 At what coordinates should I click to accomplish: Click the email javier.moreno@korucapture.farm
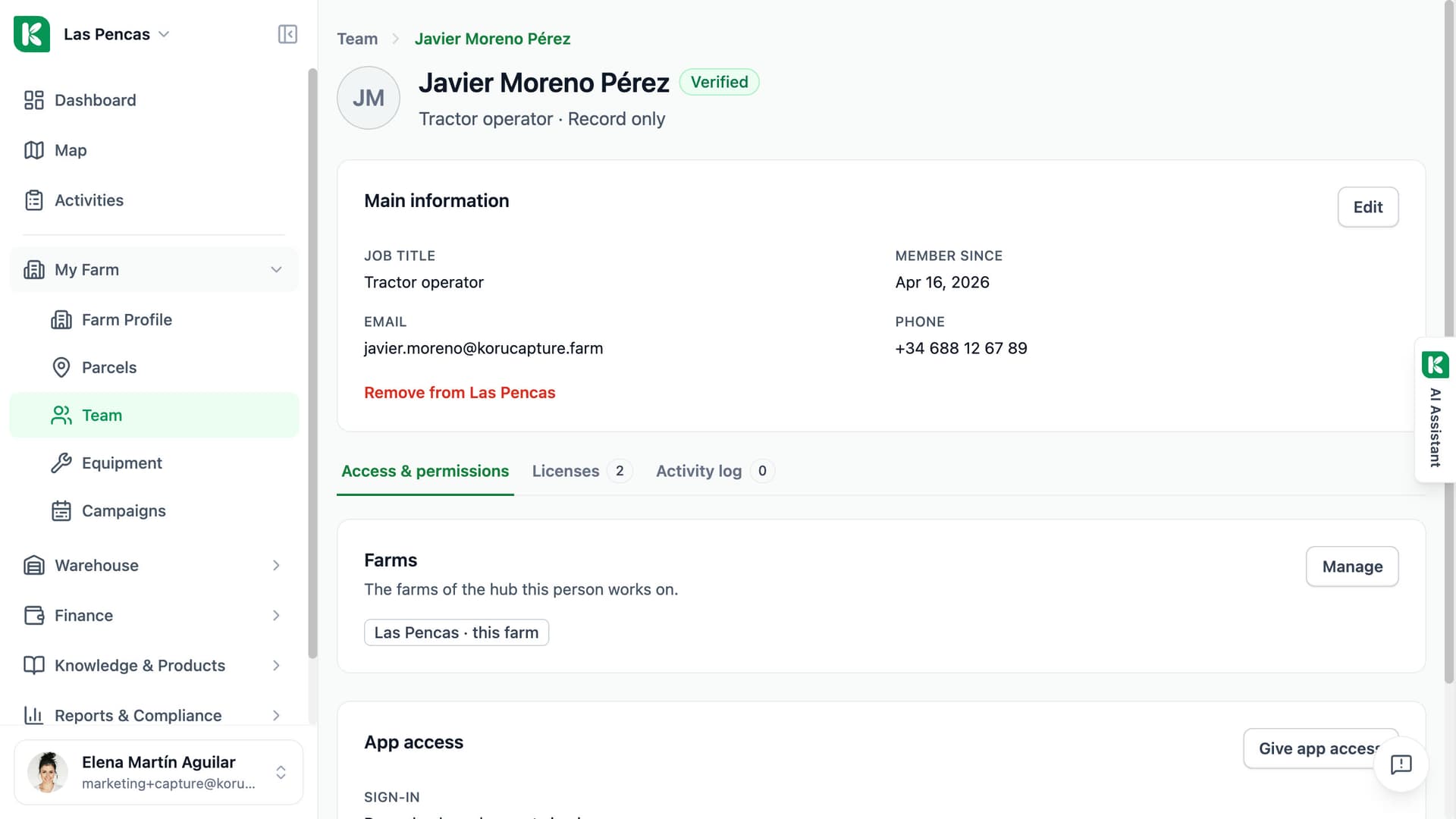tap(484, 348)
